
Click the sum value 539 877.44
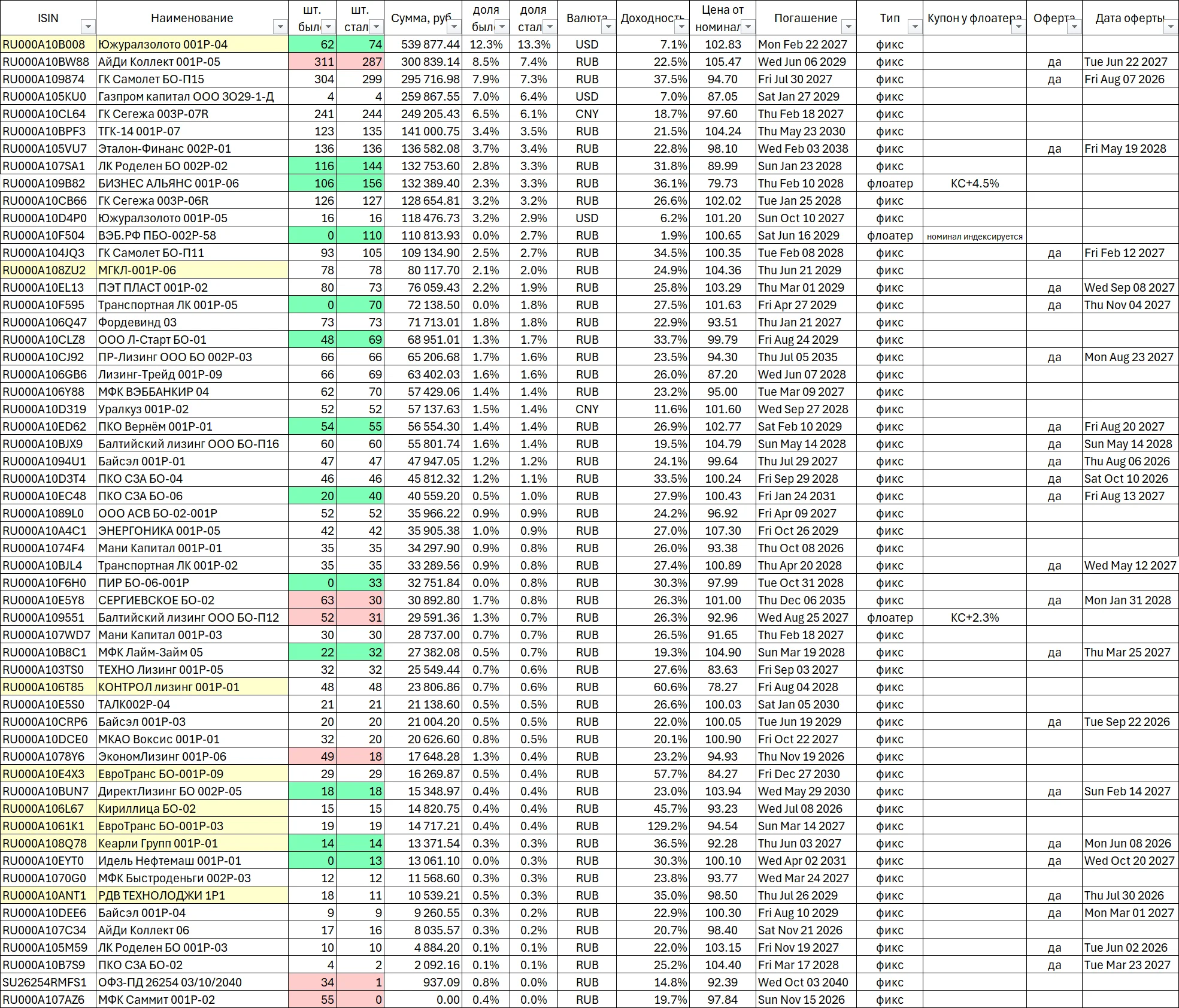[422, 44]
